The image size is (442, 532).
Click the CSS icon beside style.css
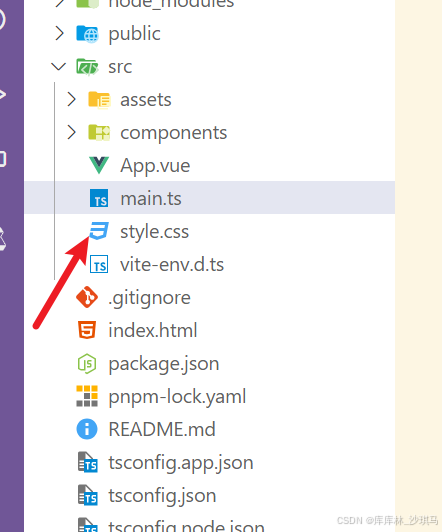pos(99,231)
